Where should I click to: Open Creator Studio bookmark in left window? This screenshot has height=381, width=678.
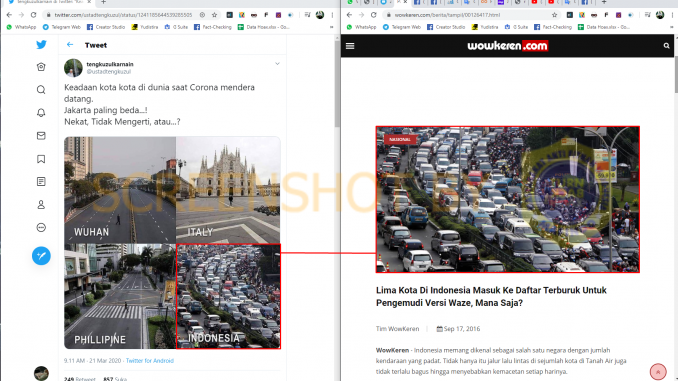[106, 27]
